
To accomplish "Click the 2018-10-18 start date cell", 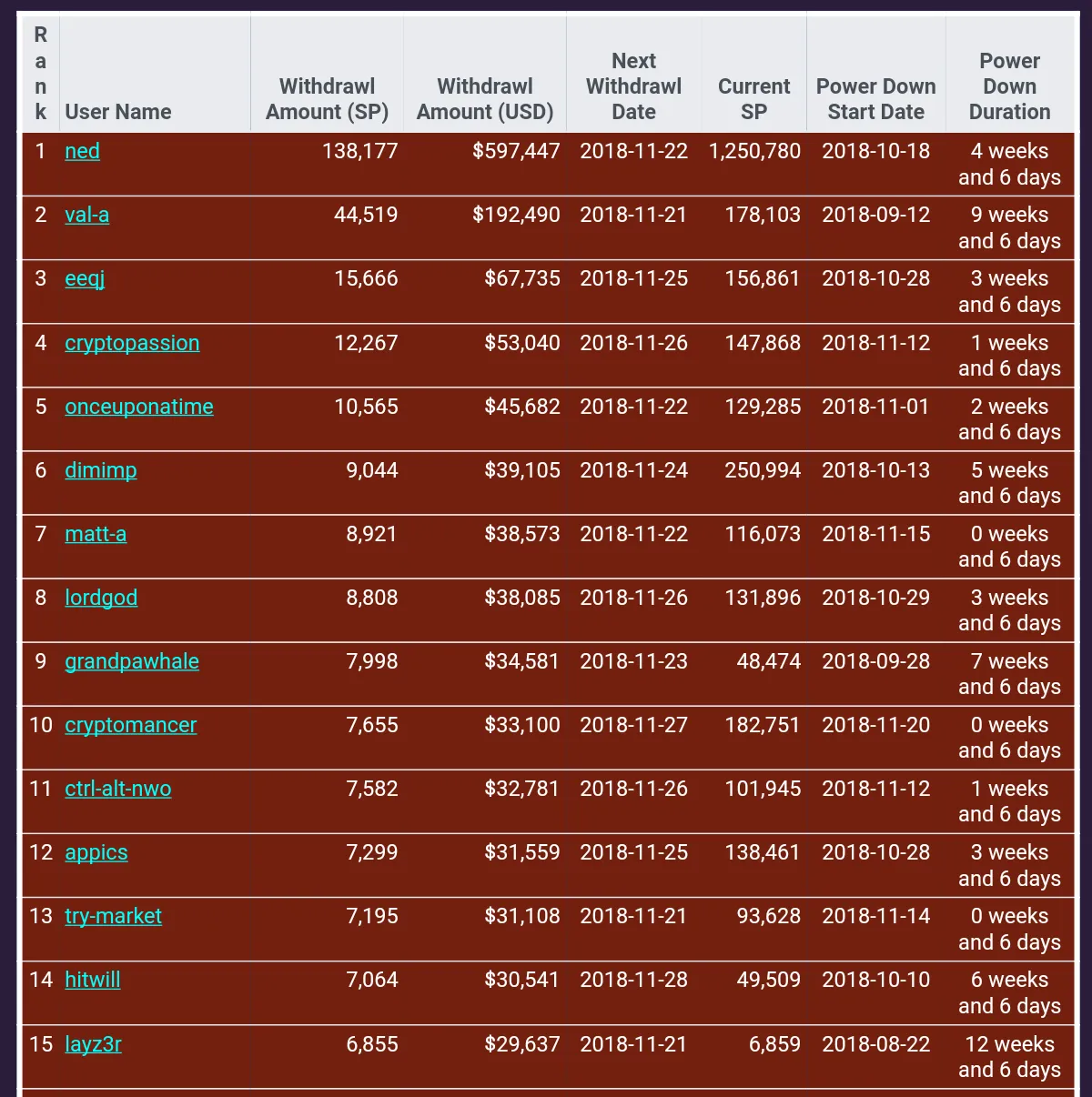I will [x=876, y=152].
